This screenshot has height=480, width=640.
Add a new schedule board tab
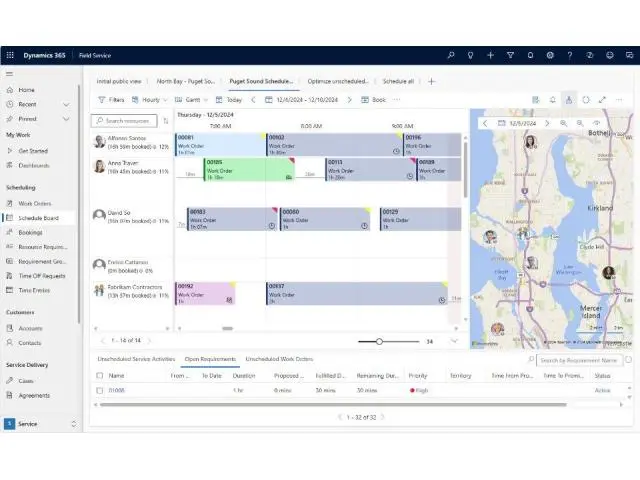[x=432, y=81]
